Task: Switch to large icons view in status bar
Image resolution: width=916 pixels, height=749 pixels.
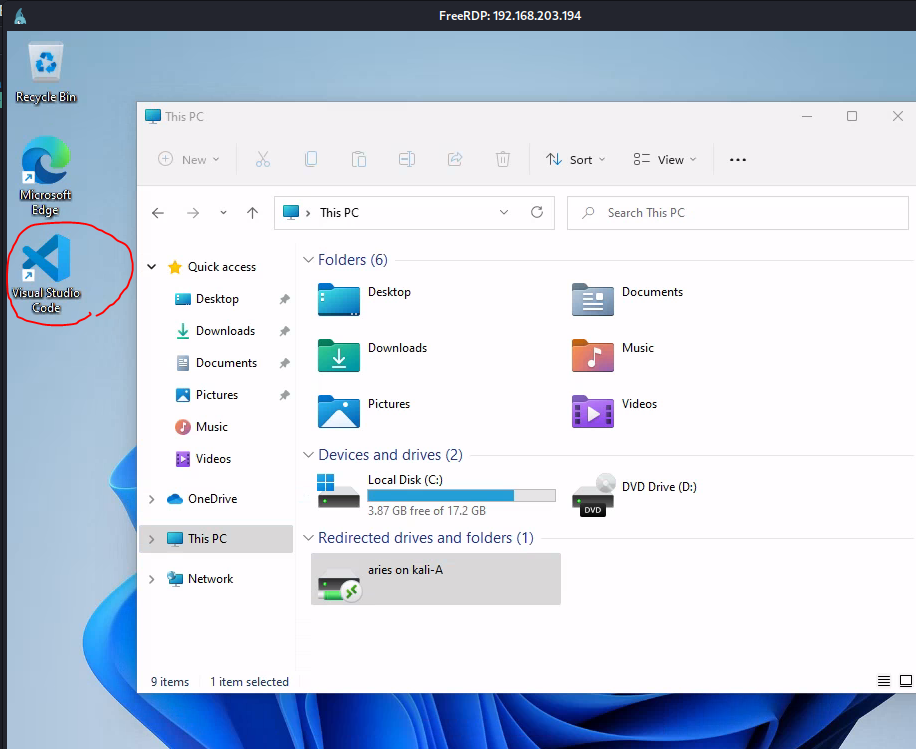Action: (905, 681)
